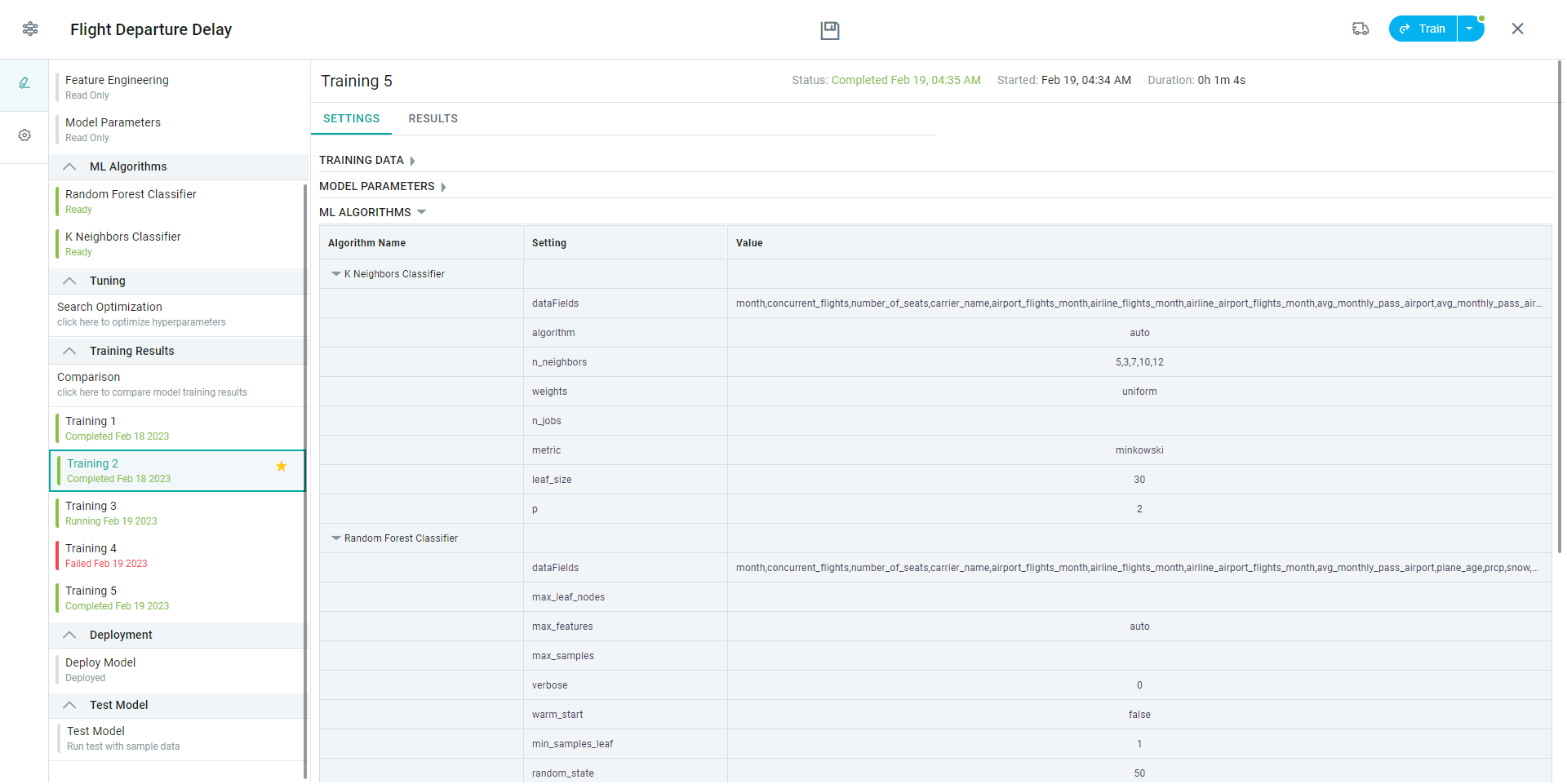Viewport: 1567px width, 784px height.
Task: Open Search Optimization tuning item
Action: [x=141, y=314]
